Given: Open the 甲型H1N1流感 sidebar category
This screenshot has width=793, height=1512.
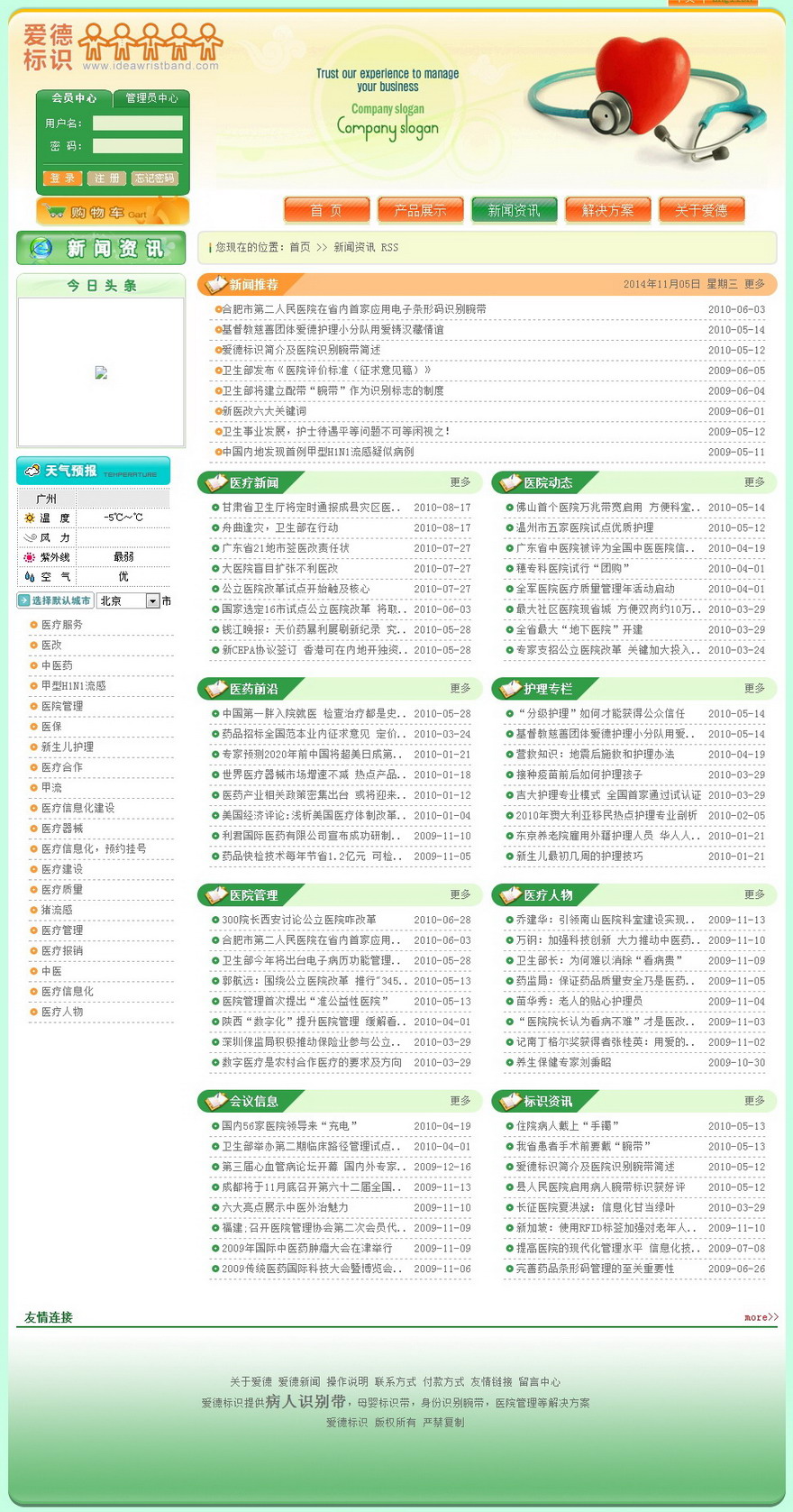Looking at the screenshot, I should 73,686.
